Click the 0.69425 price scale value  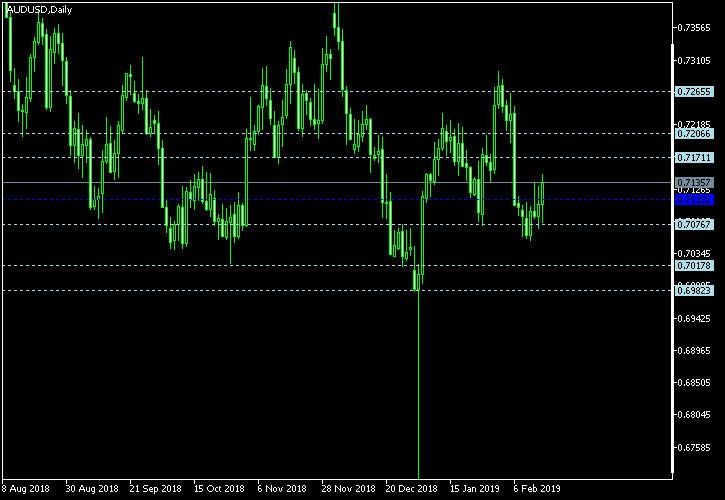point(694,319)
